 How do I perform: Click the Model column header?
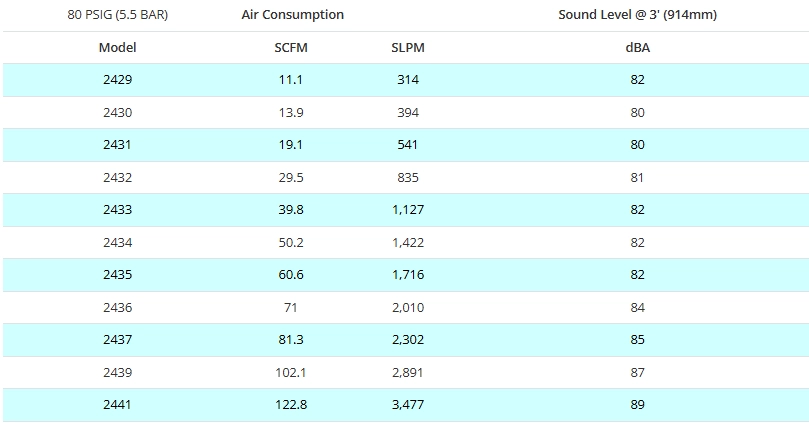click(x=117, y=47)
